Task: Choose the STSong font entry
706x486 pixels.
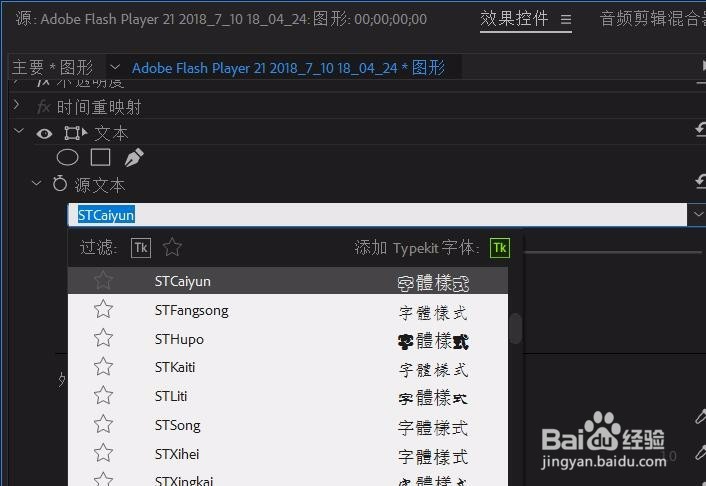Action: (288, 425)
